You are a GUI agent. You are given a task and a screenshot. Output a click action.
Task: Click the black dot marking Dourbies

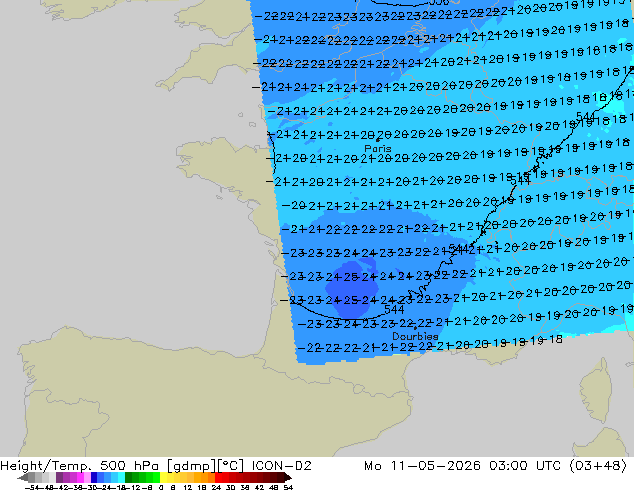(x=415, y=328)
